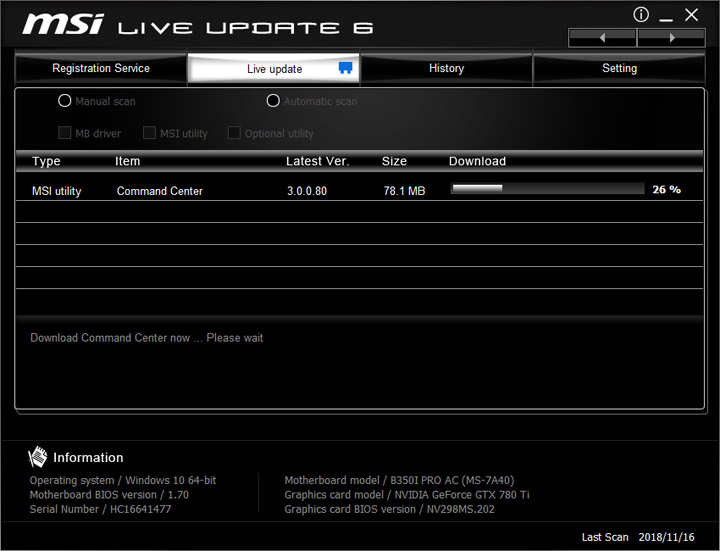
Task: Click the LIVE UPDATE 6 title text
Action: [246, 28]
